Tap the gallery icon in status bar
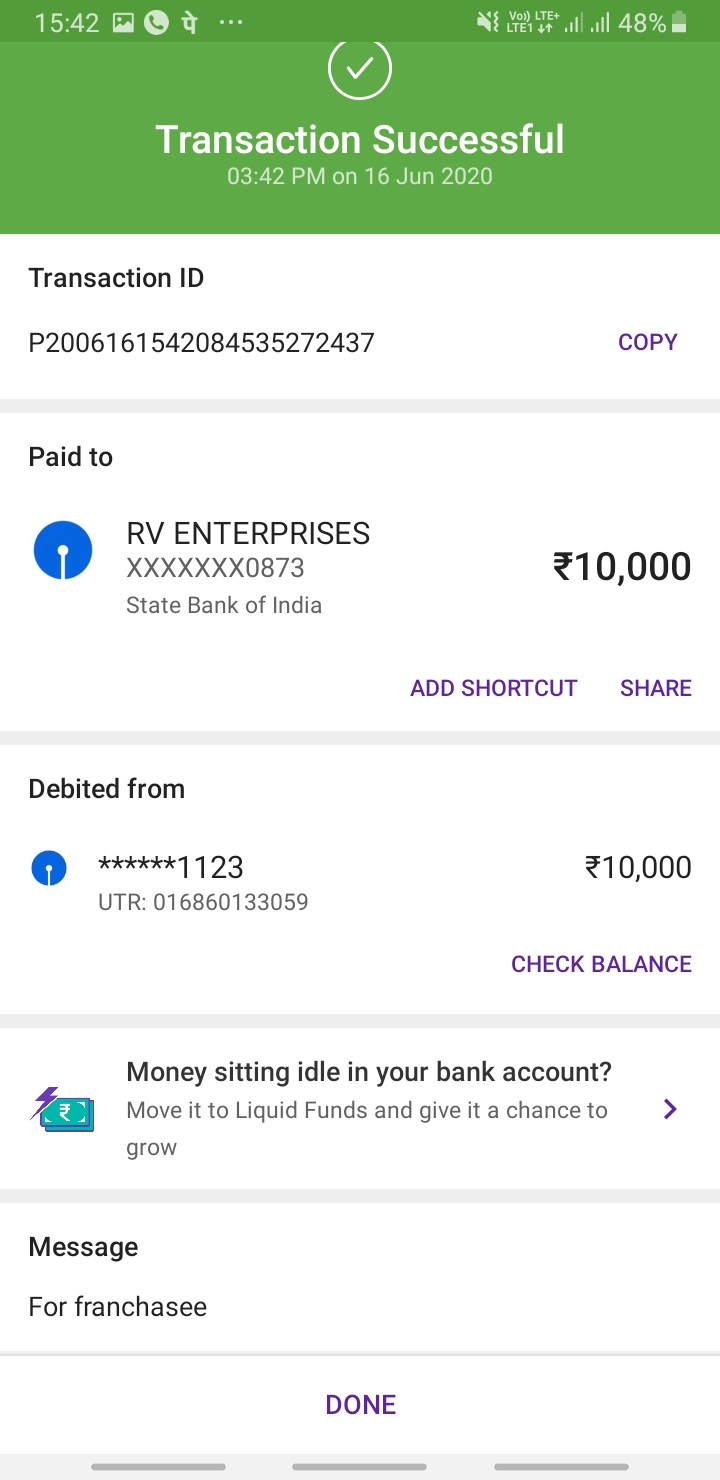720x1480 pixels. [123, 22]
